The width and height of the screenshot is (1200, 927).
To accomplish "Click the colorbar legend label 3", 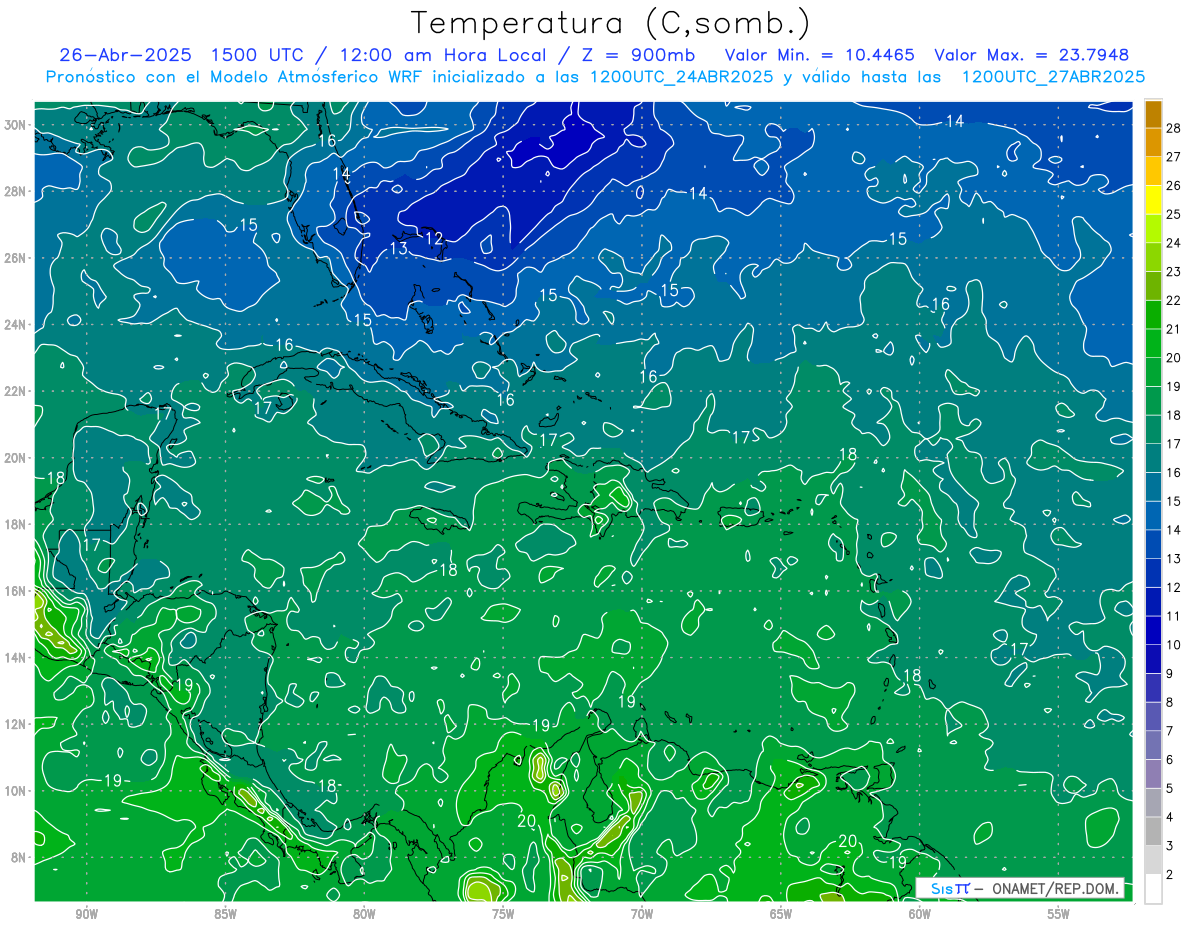I will (x=1170, y=846).
